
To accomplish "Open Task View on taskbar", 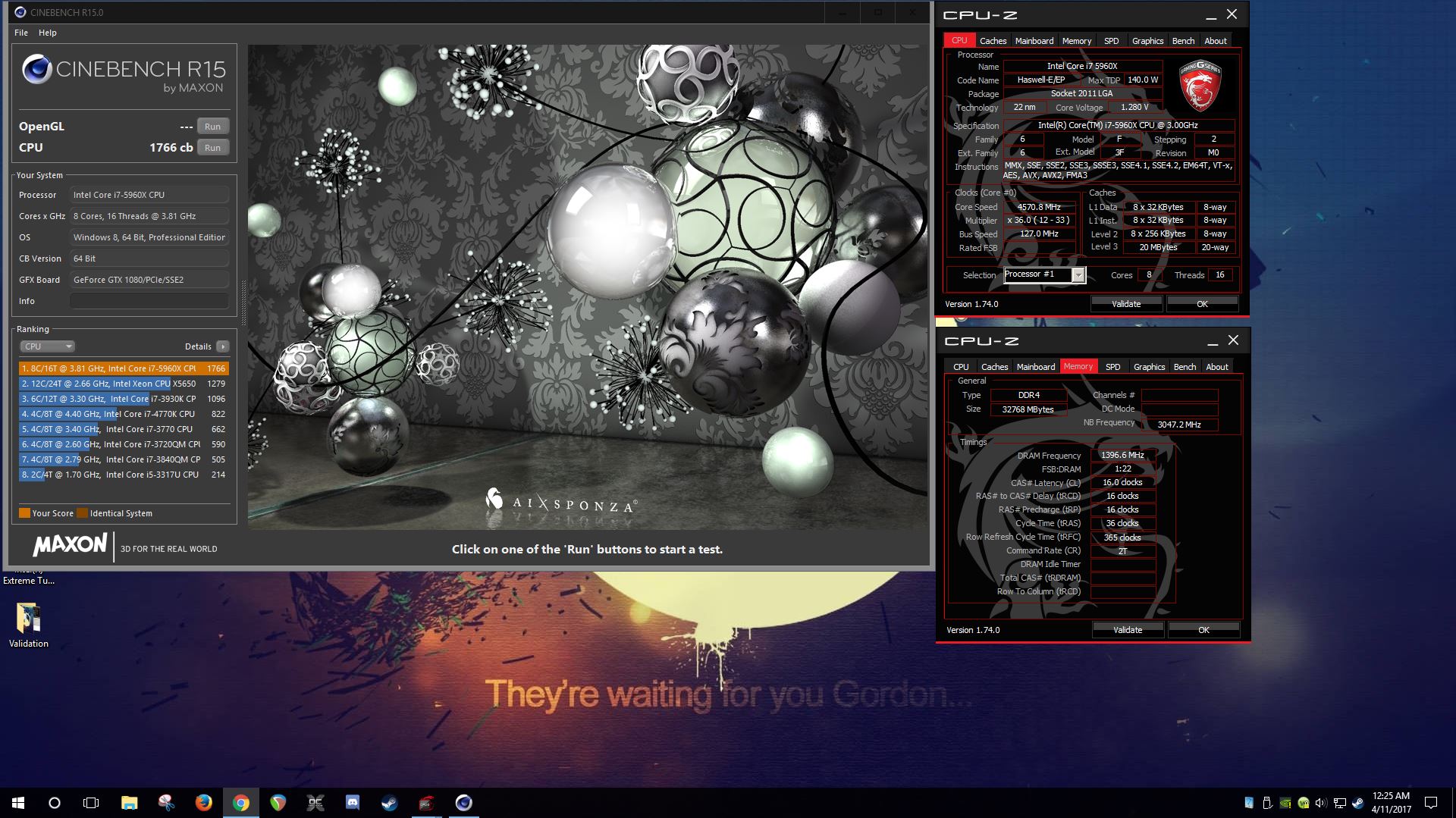I will (91, 803).
